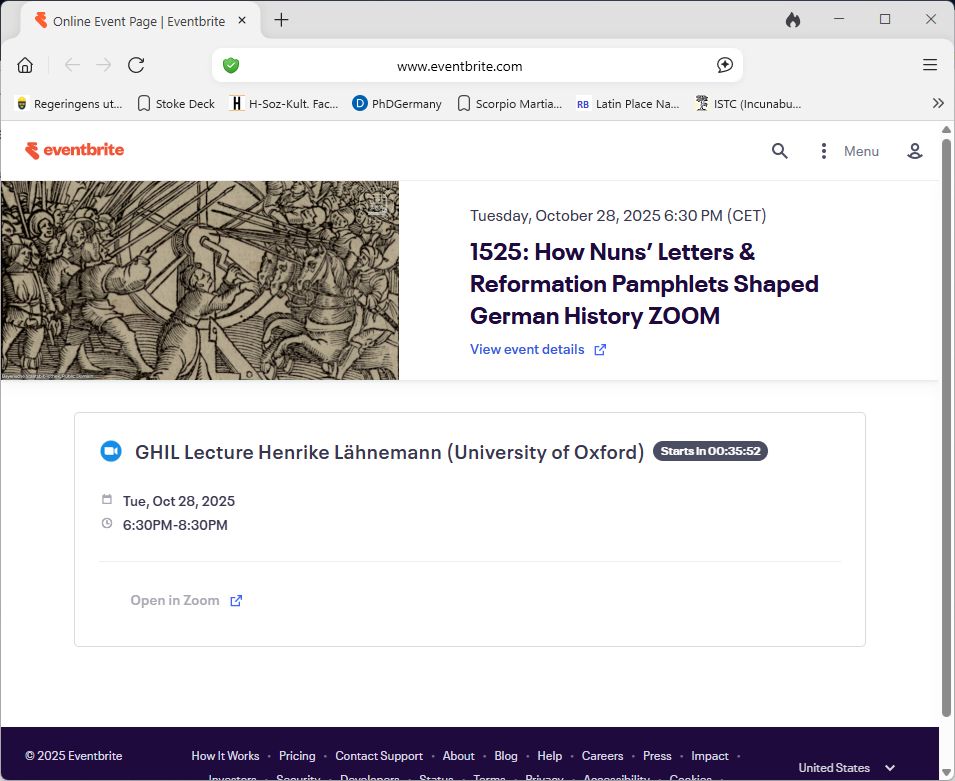Screen dimensions: 955x781
Task: Click the green site security shield in address bar
Action: 231,64
